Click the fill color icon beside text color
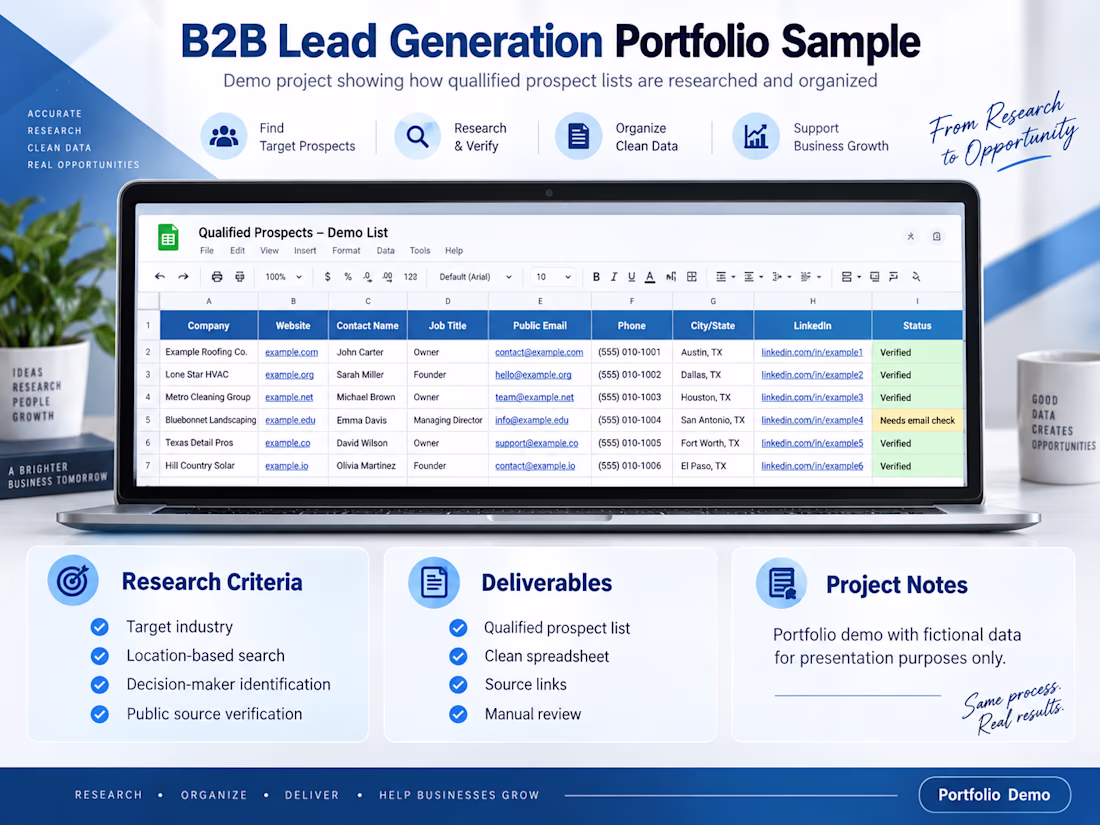The image size is (1100, 825). click(671, 276)
